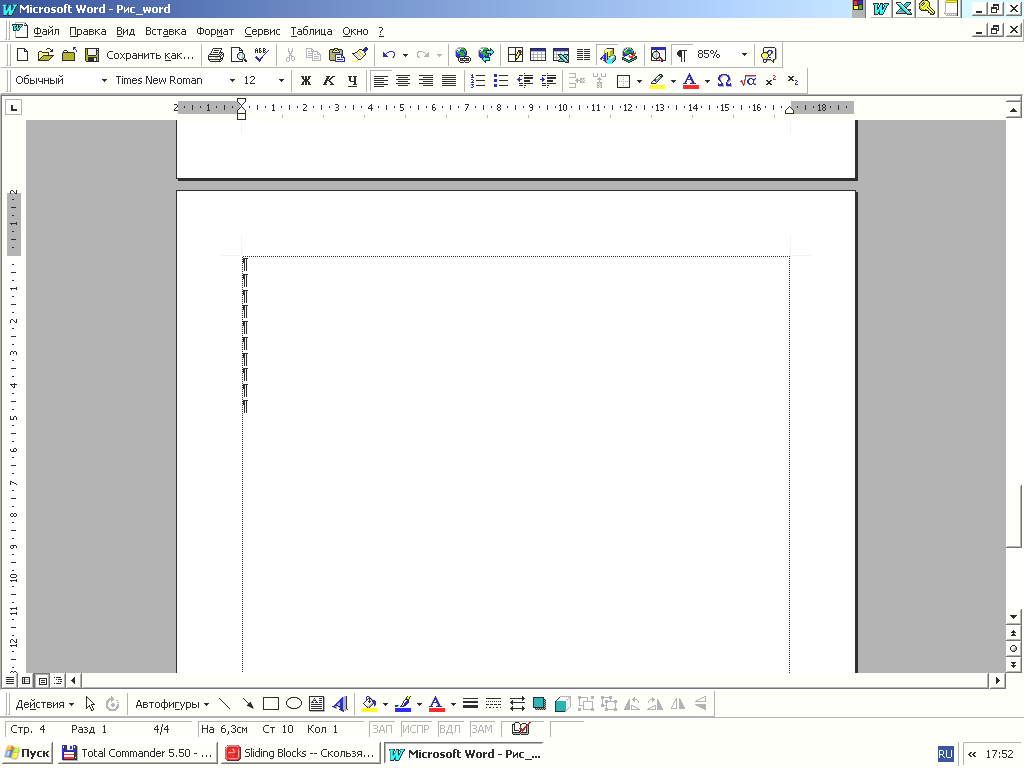The image size is (1024, 768).
Task: Open highlight color dropdown arrow
Action: [x=673, y=80]
